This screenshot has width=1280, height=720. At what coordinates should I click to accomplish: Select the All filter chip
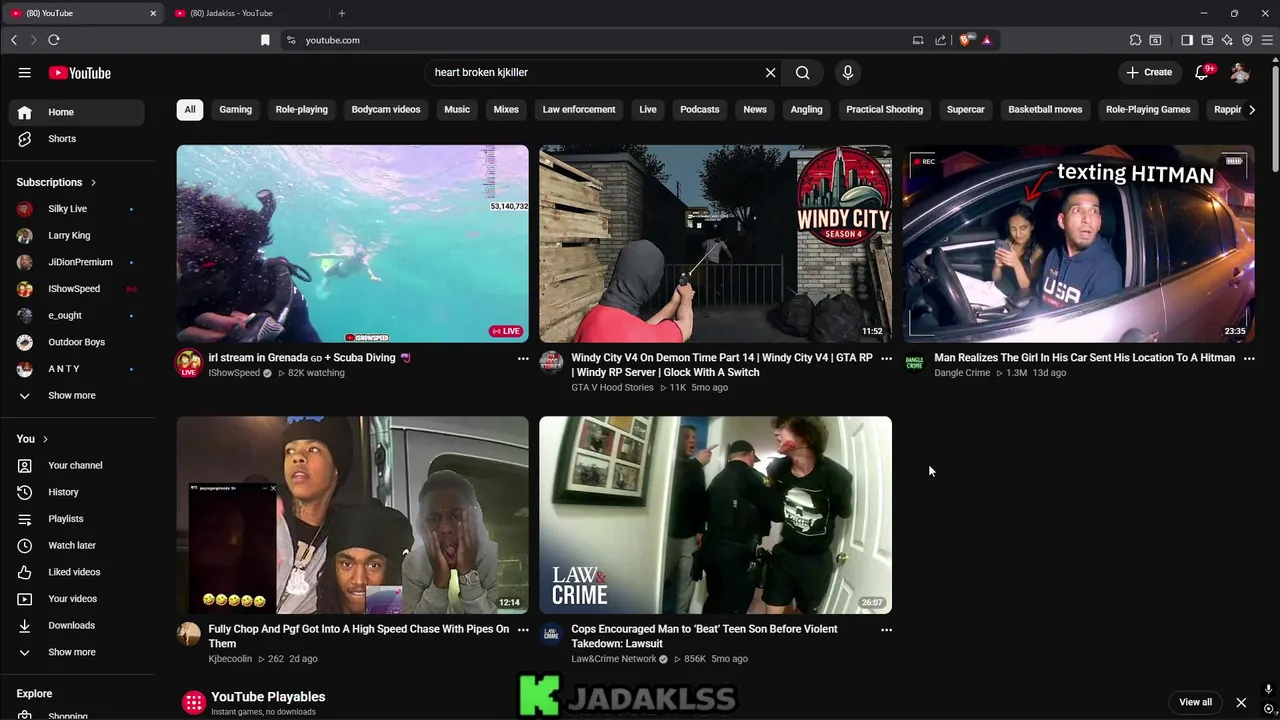[190, 110]
